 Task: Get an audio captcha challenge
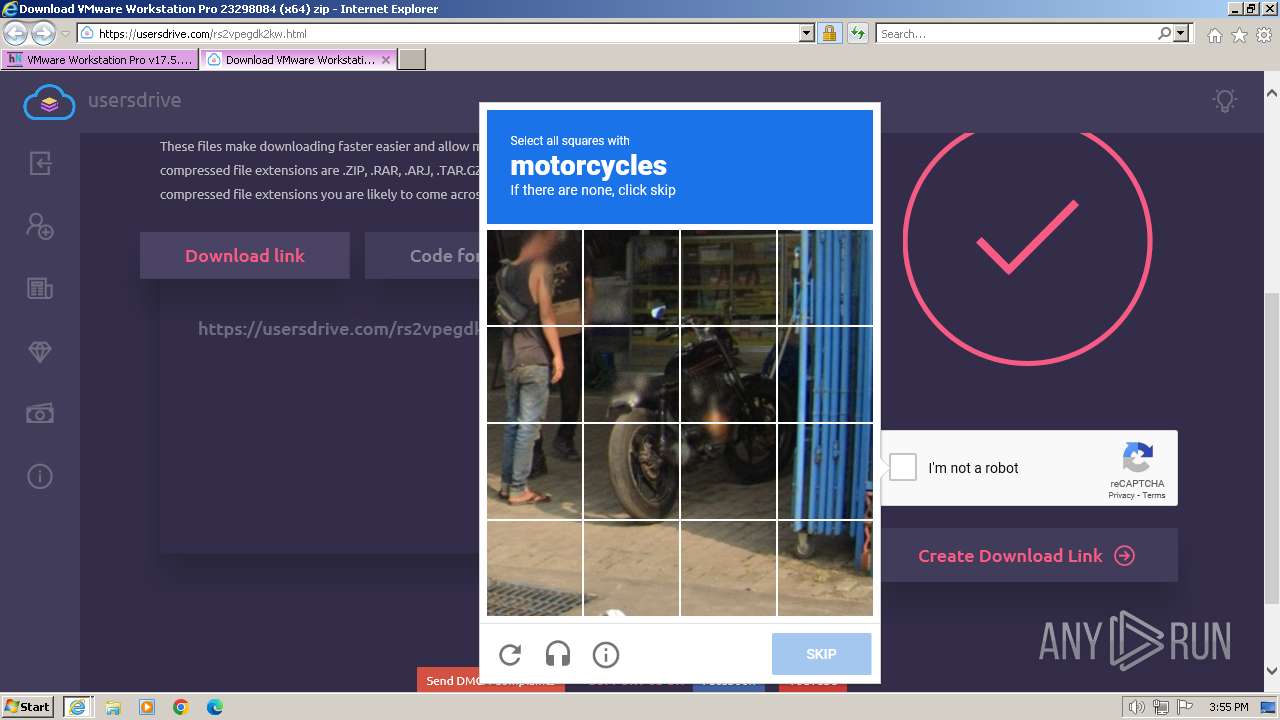[558, 654]
